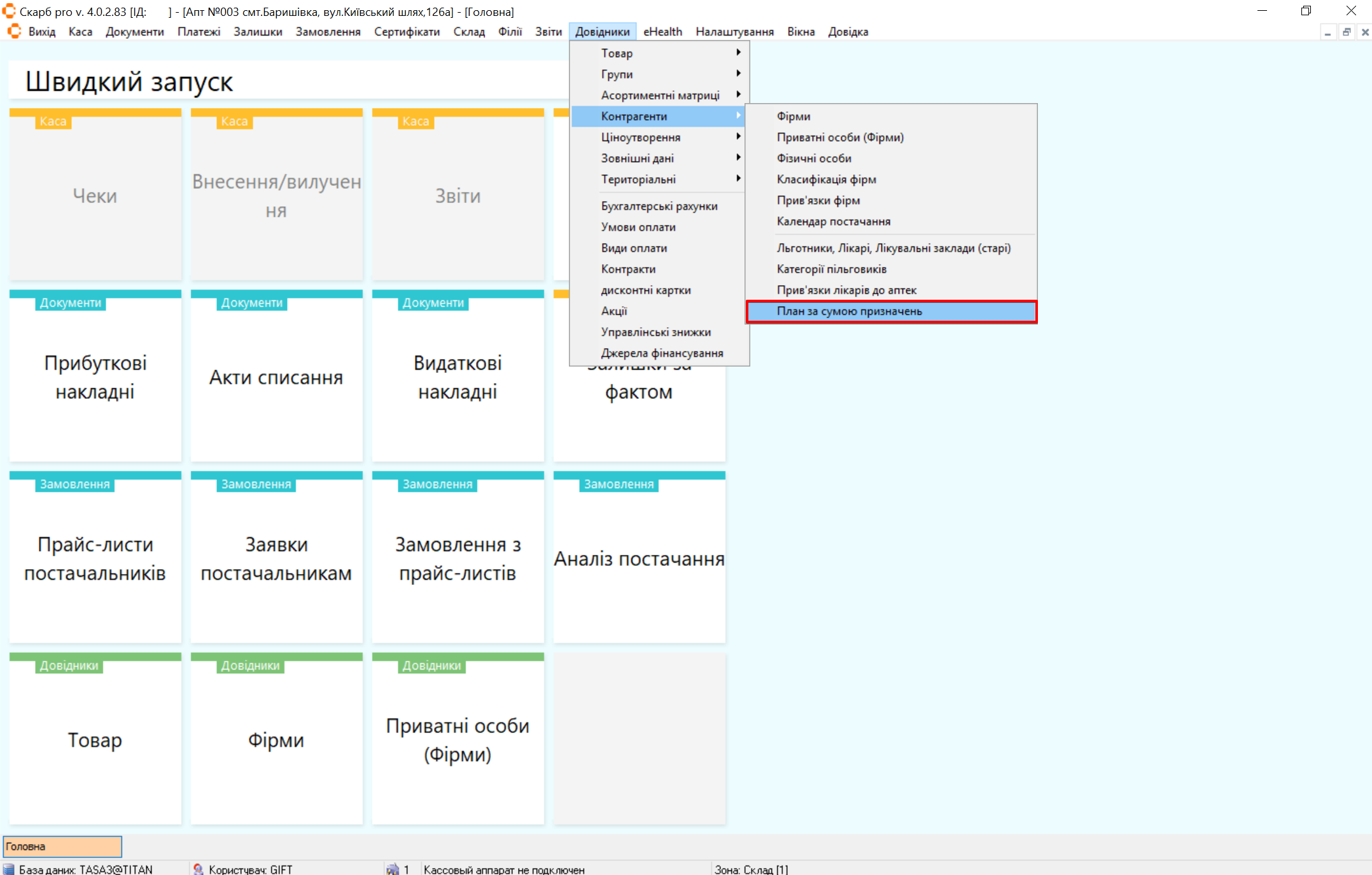1372x875 pixels.
Task: Open the Товар directory tile
Action: tap(95, 739)
